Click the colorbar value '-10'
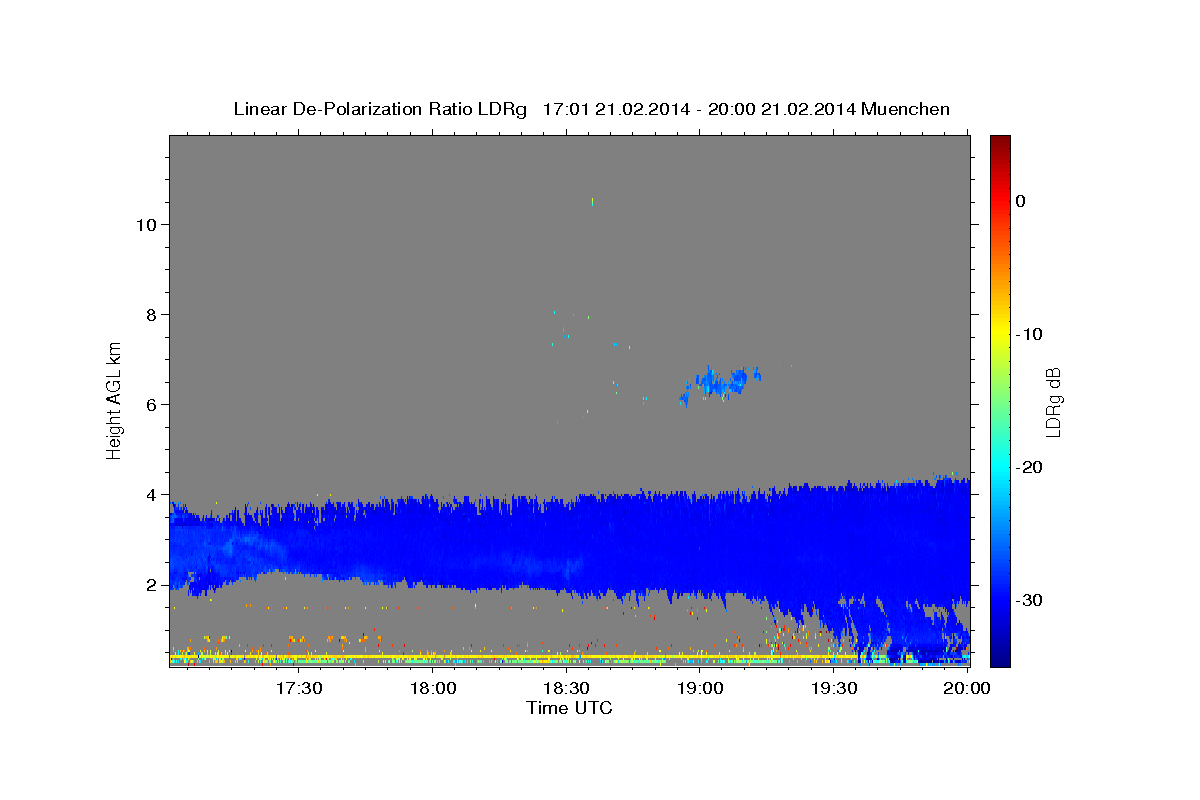 [1029, 334]
